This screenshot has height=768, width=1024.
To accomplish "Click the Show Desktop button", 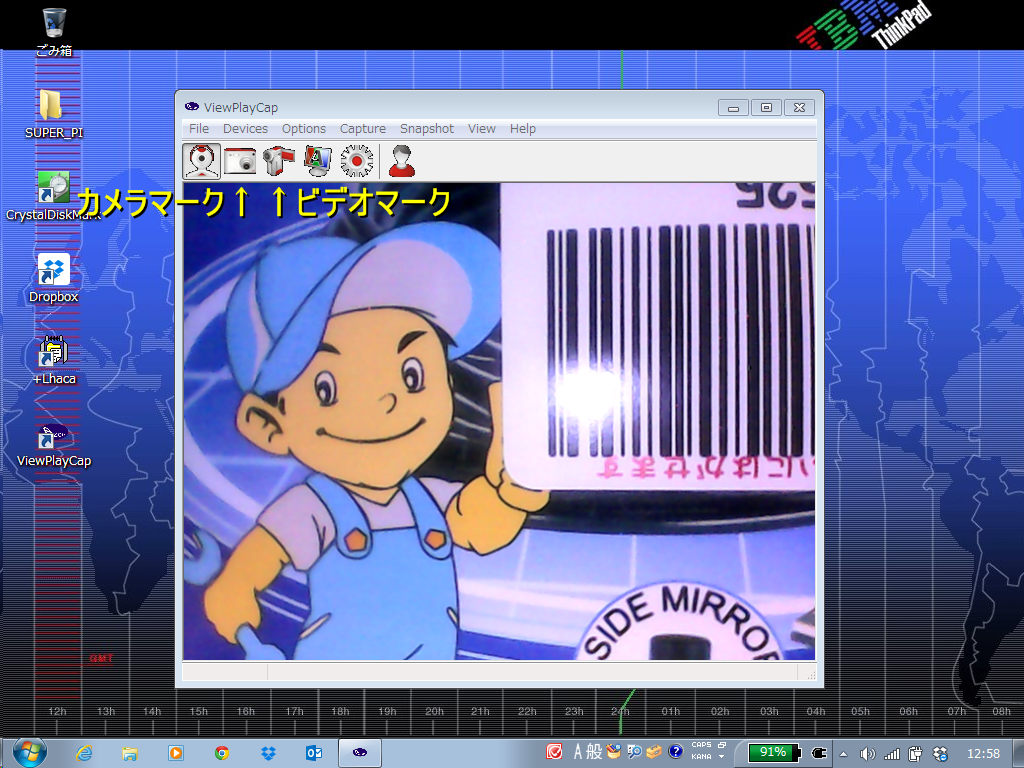I will coord(1017,753).
